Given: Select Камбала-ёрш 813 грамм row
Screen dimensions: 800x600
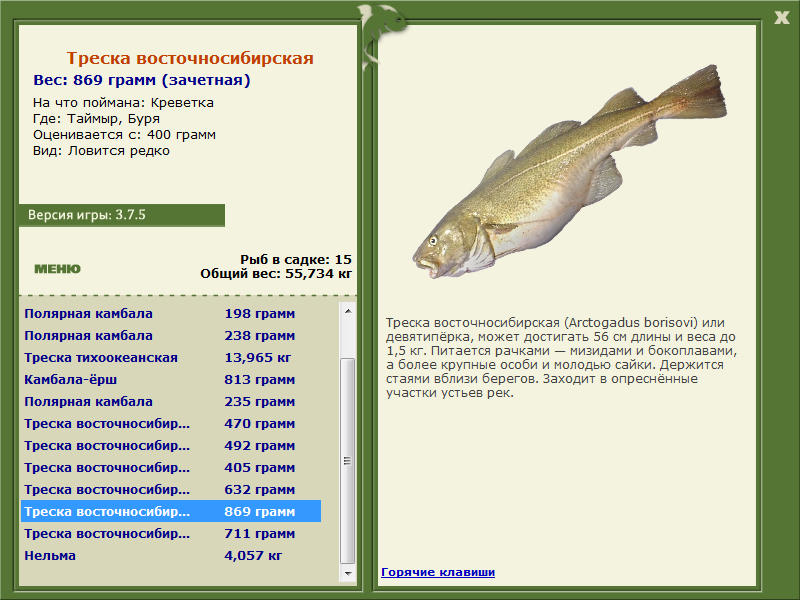Looking at the screenshot, I should 170,380.
